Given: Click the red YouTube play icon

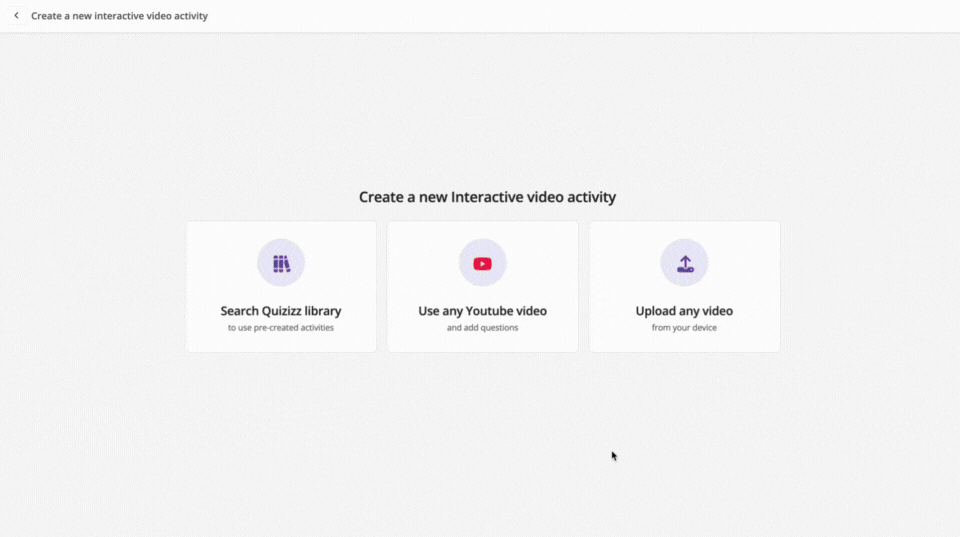Looking at the screenshot, I should tap(482, 264).
